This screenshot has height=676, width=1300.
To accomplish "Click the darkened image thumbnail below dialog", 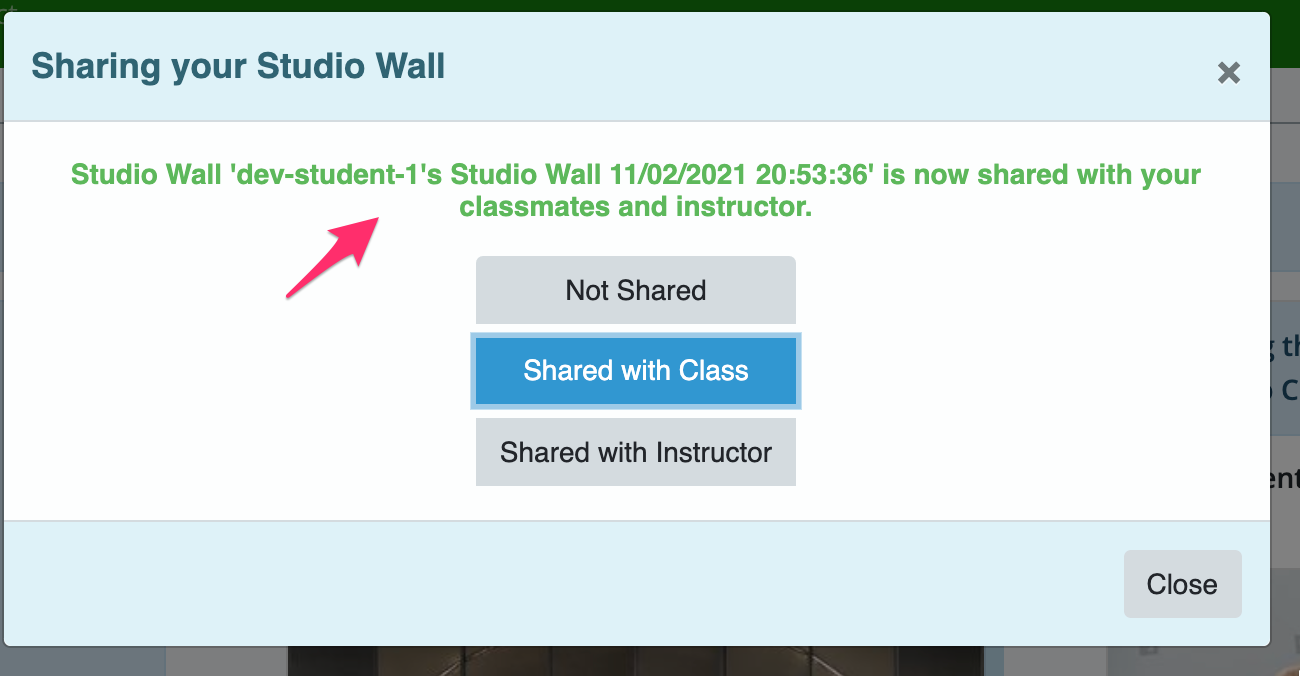I will pyautogui.click(x=645, y=661).
